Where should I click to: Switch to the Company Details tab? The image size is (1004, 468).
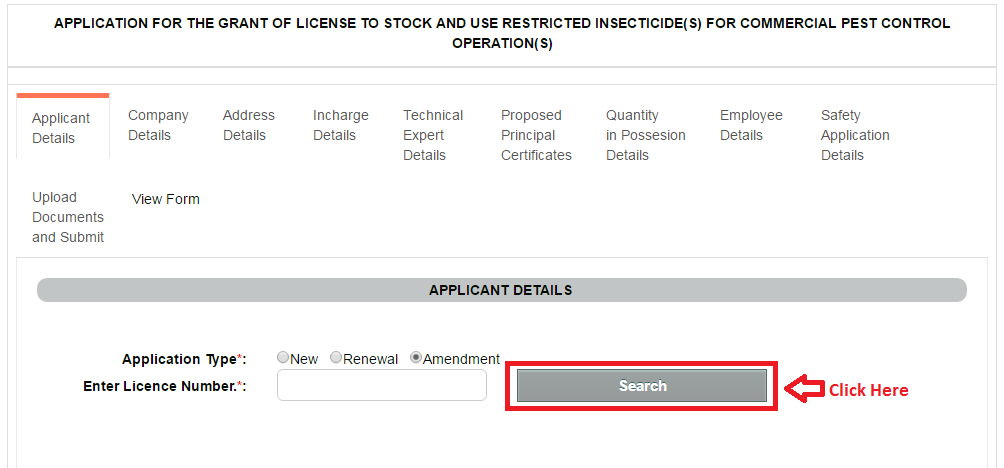pyautogui.click(x=158, y=125)
